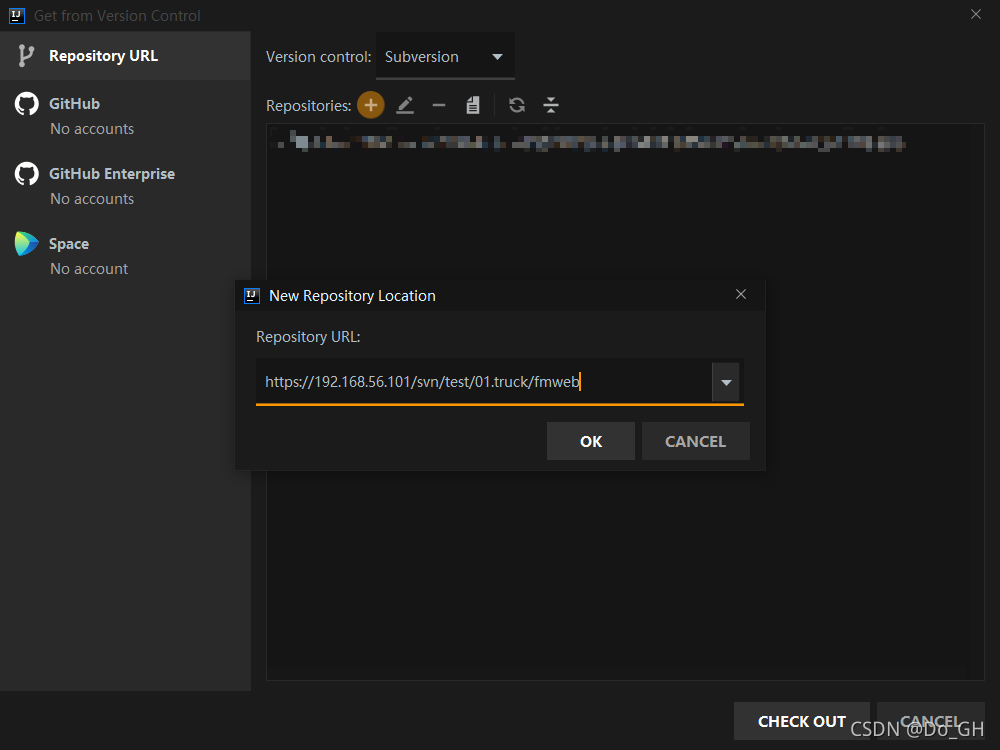Click the 'Repositories:' label
This screenshot has height=750, width=1000.
pos(309,106)
